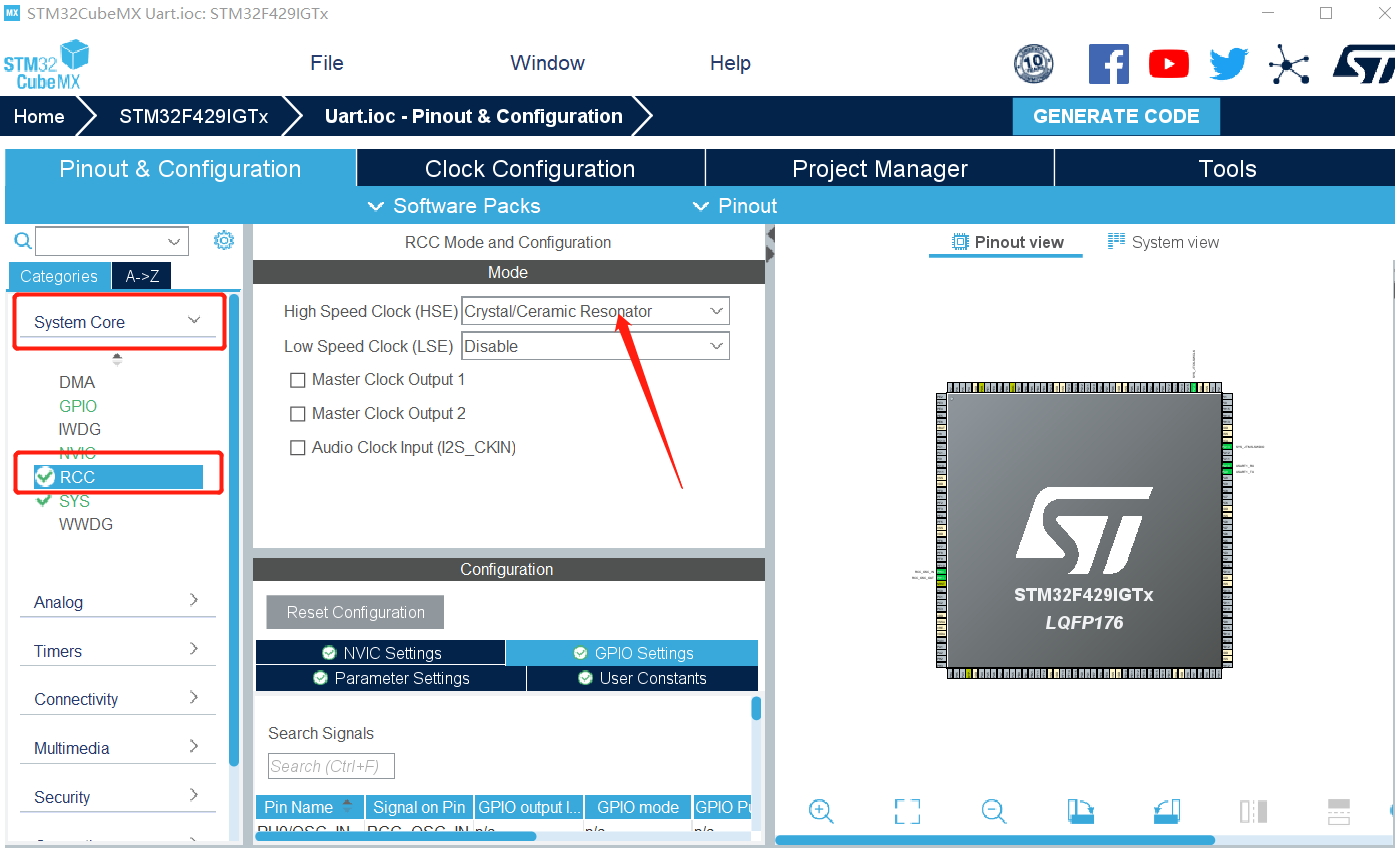Open the Twitter link icon
Screen dimensions: 1395x850
(x=1229, y=64)
